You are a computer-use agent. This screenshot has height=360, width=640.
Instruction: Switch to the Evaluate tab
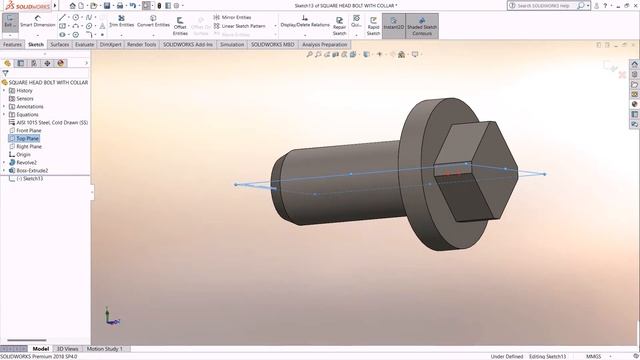[x=84, y=44]
